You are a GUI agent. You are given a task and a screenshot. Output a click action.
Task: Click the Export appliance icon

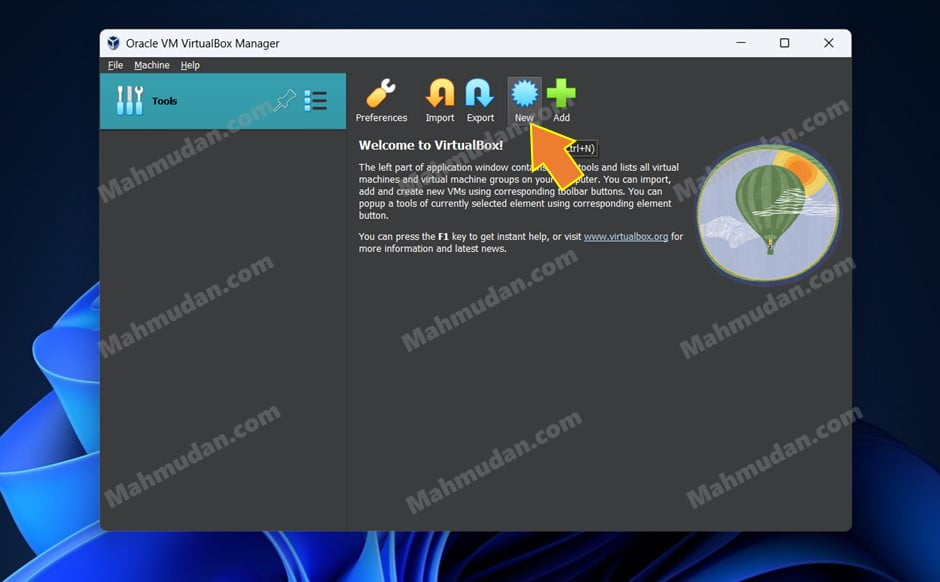pyautogui.click(x=480, y=96)
